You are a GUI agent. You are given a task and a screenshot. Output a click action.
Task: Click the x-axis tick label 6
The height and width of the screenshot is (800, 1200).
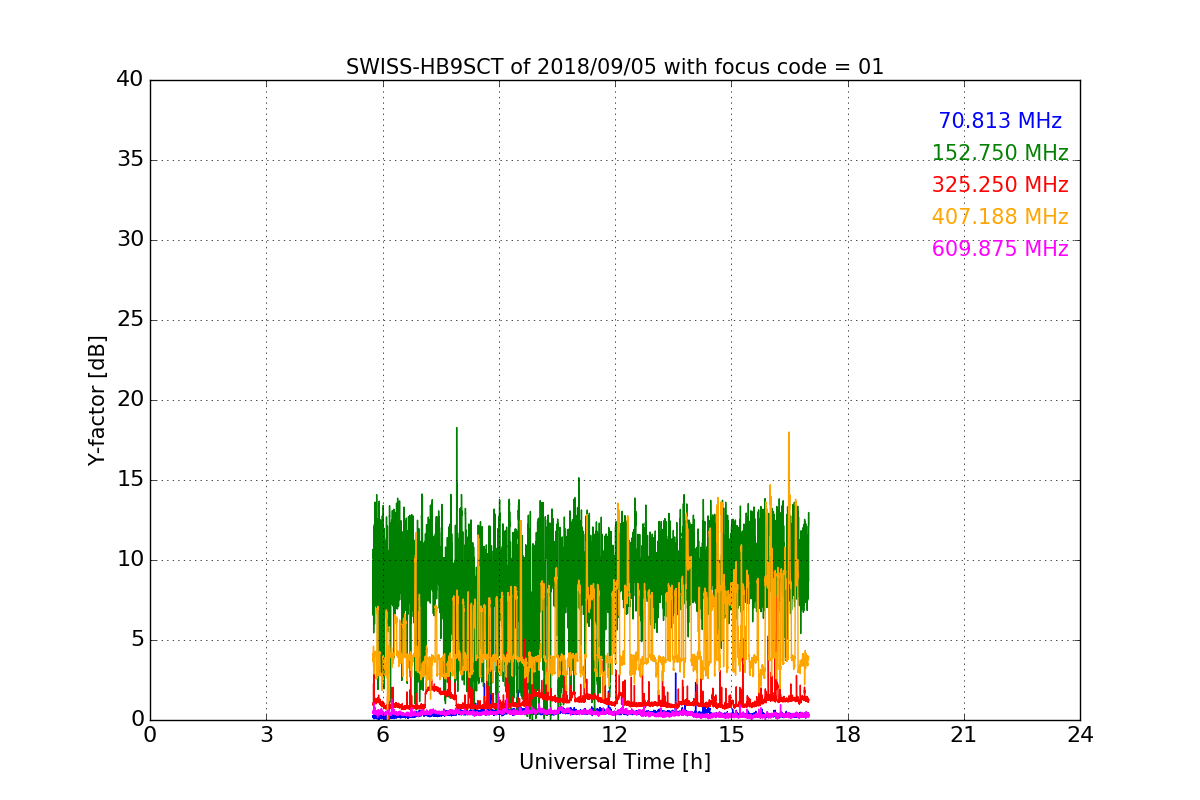pos(382,735)
